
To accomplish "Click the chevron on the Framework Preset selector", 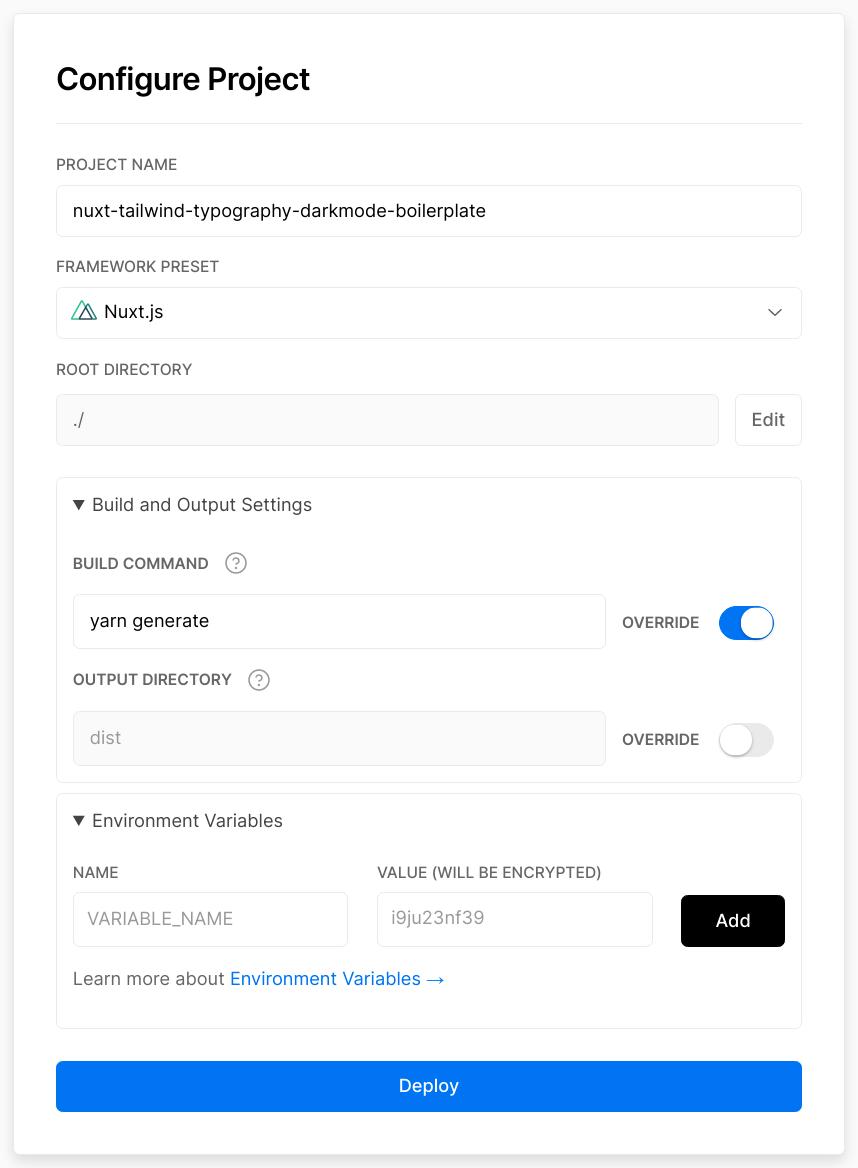I will tap(775, 312).
